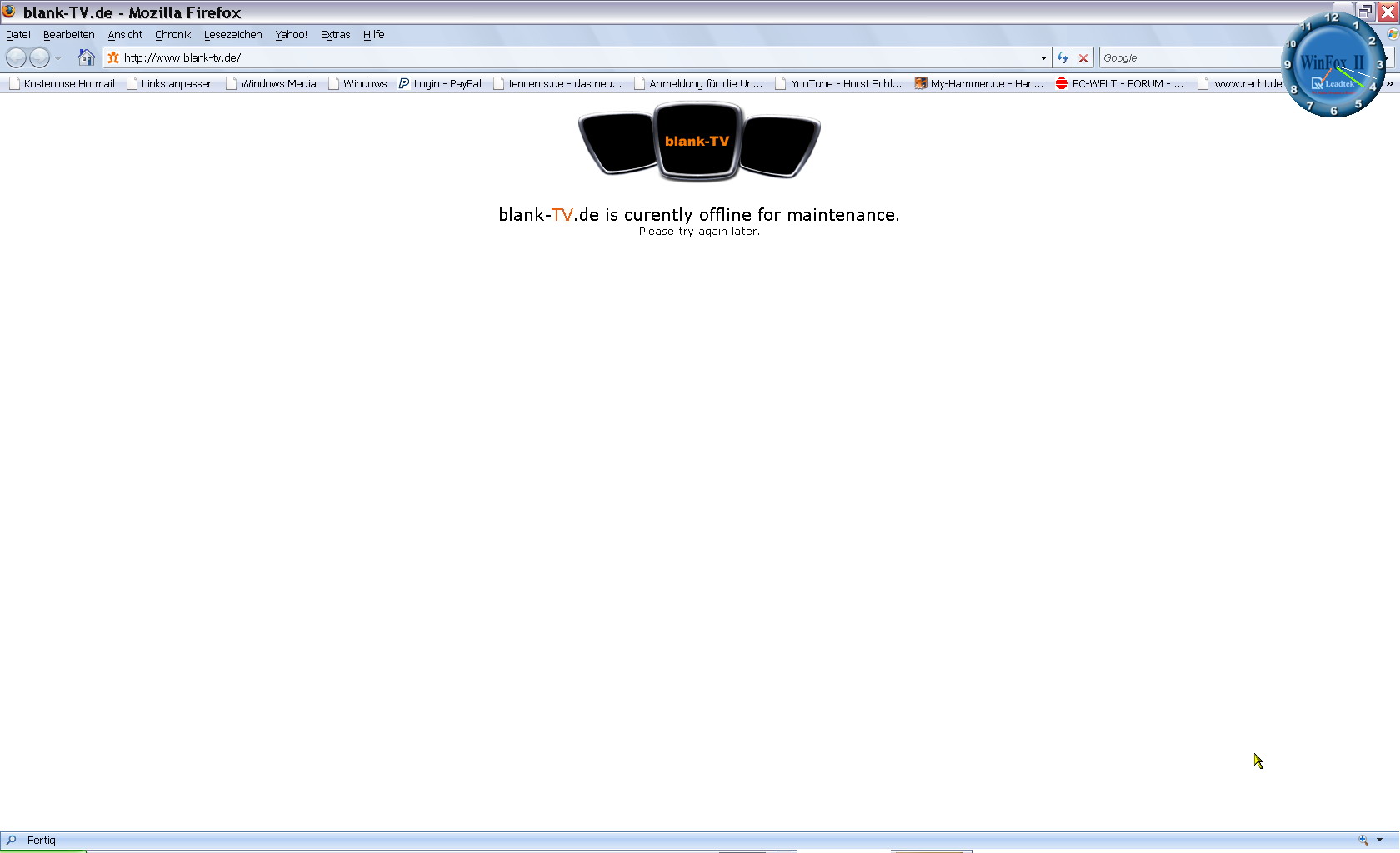Click the blank-tv site favicon in address bar
The height and width of the screenshot is (853, 1400).
(x=113, y=57)
